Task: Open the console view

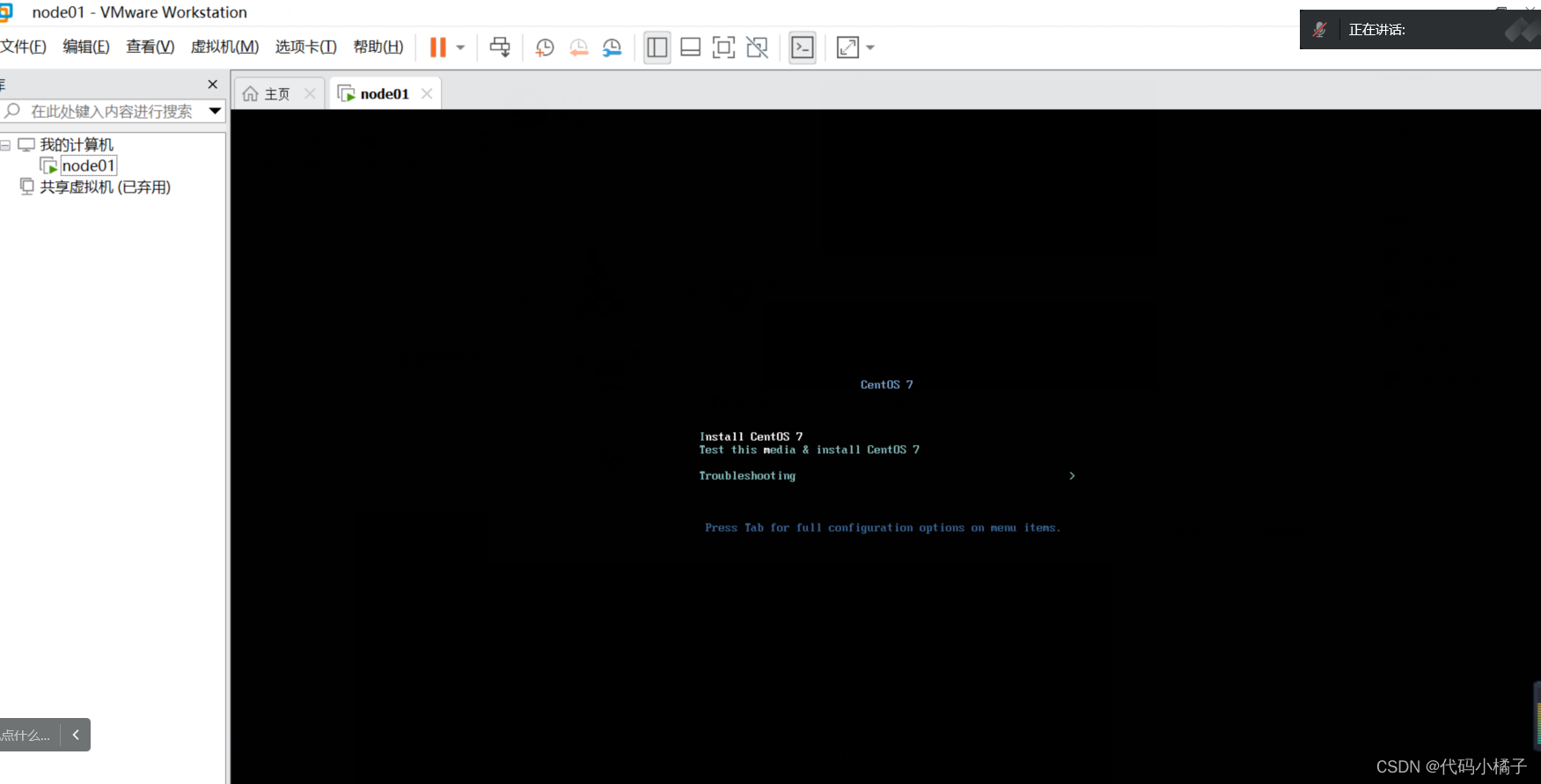Action: [803, 48]
